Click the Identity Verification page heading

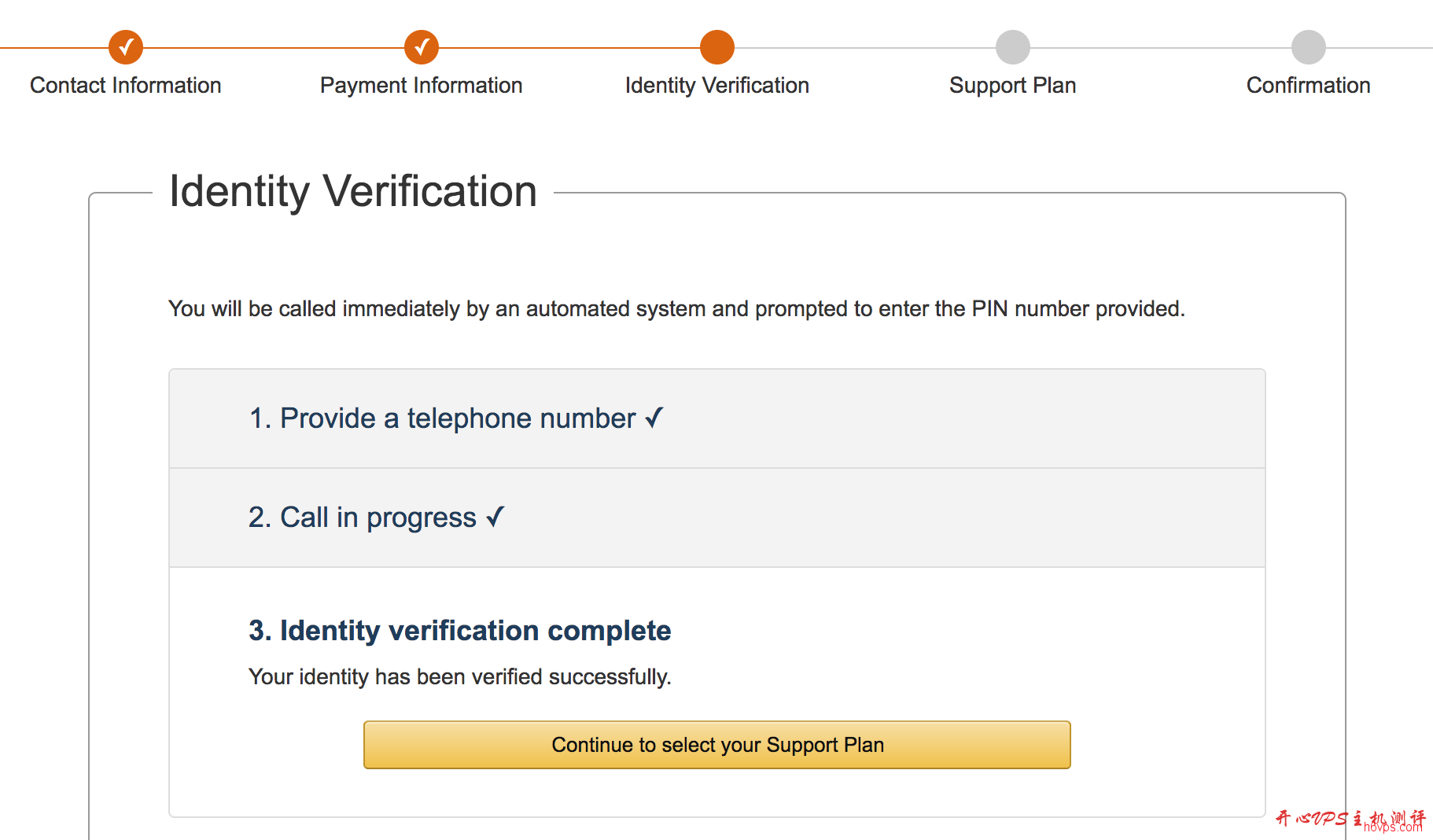352,190
